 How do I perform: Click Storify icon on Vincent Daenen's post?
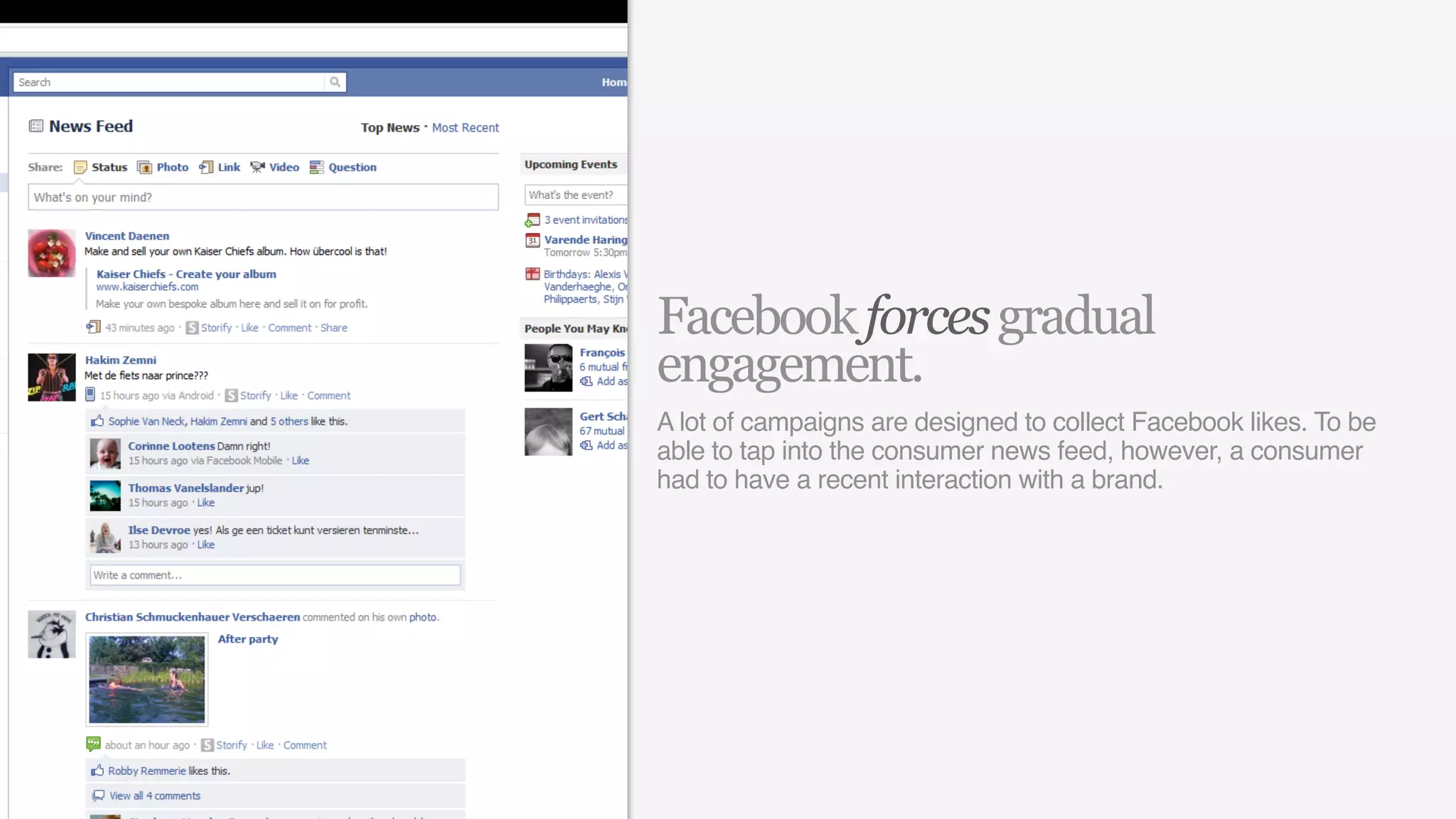[192, 328]
